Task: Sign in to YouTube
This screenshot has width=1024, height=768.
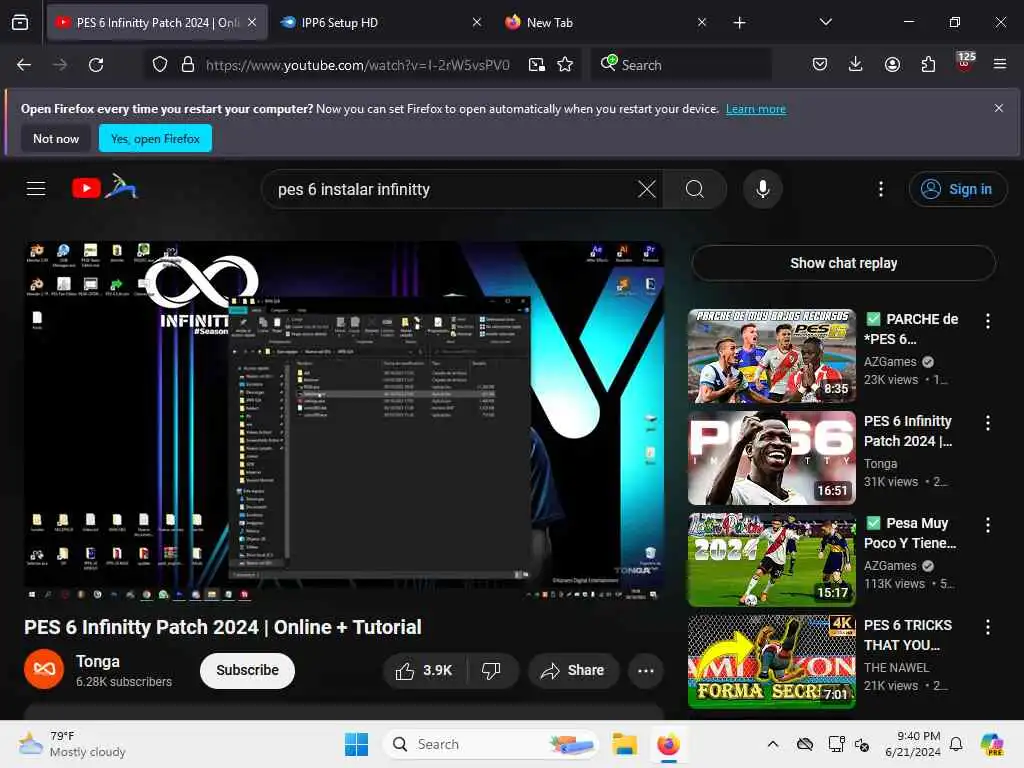Action: coord(957,189)
